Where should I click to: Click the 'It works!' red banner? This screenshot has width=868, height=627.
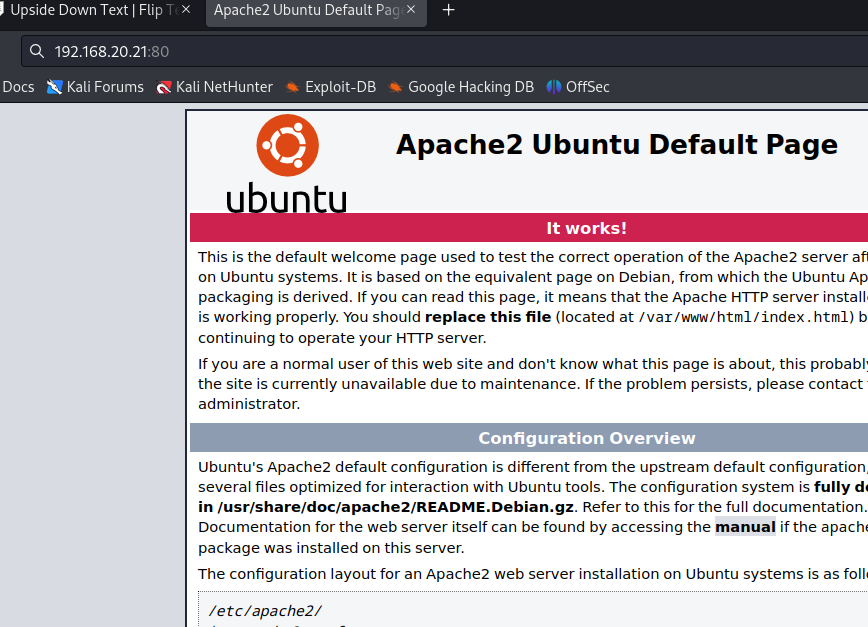point(529,228)
